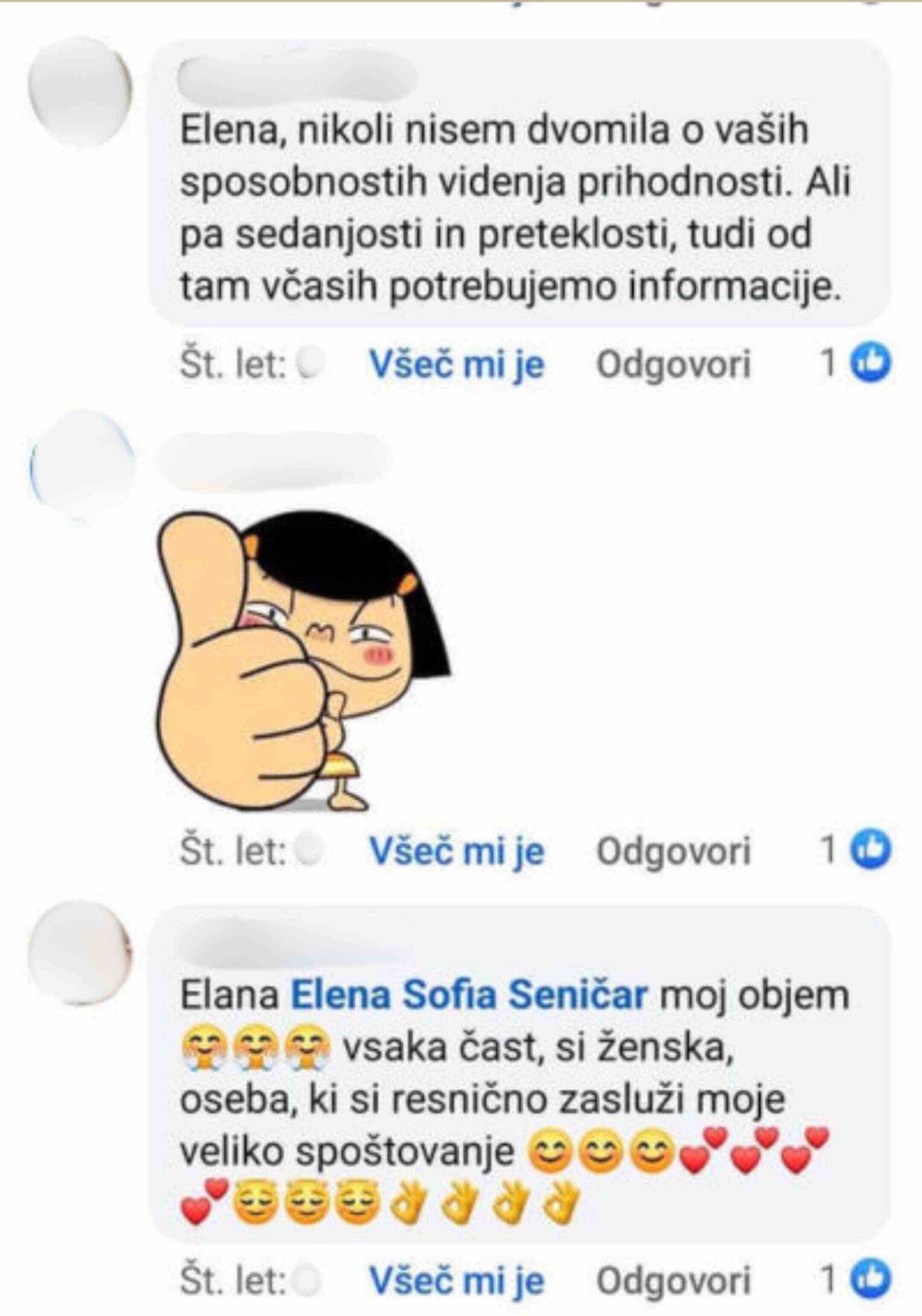Screen dimensions: 922x1316
Task: Open tagged profile Elena Sofia Seničar
Action: click(469, 997)
